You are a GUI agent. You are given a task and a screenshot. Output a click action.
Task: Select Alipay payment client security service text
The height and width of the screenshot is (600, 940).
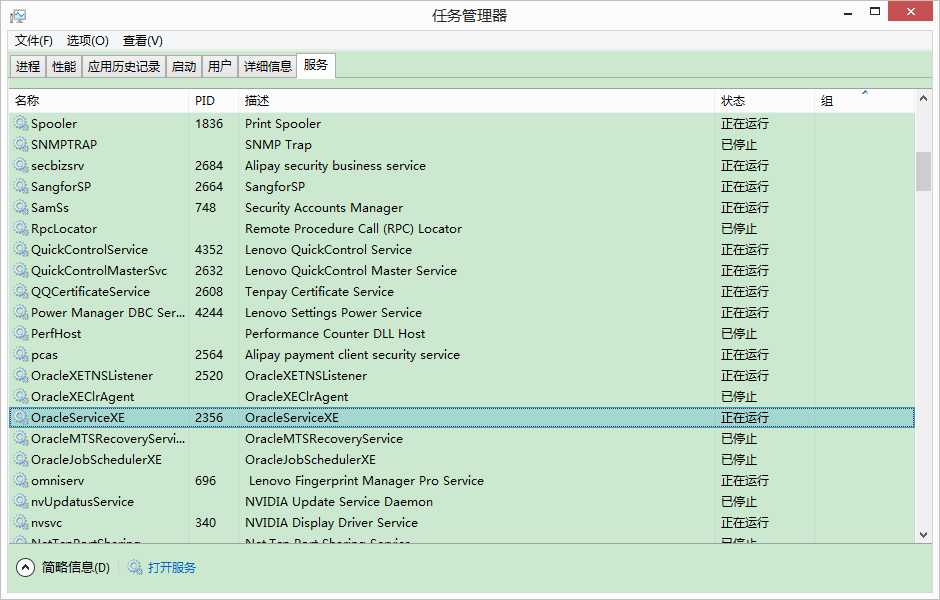352,354
